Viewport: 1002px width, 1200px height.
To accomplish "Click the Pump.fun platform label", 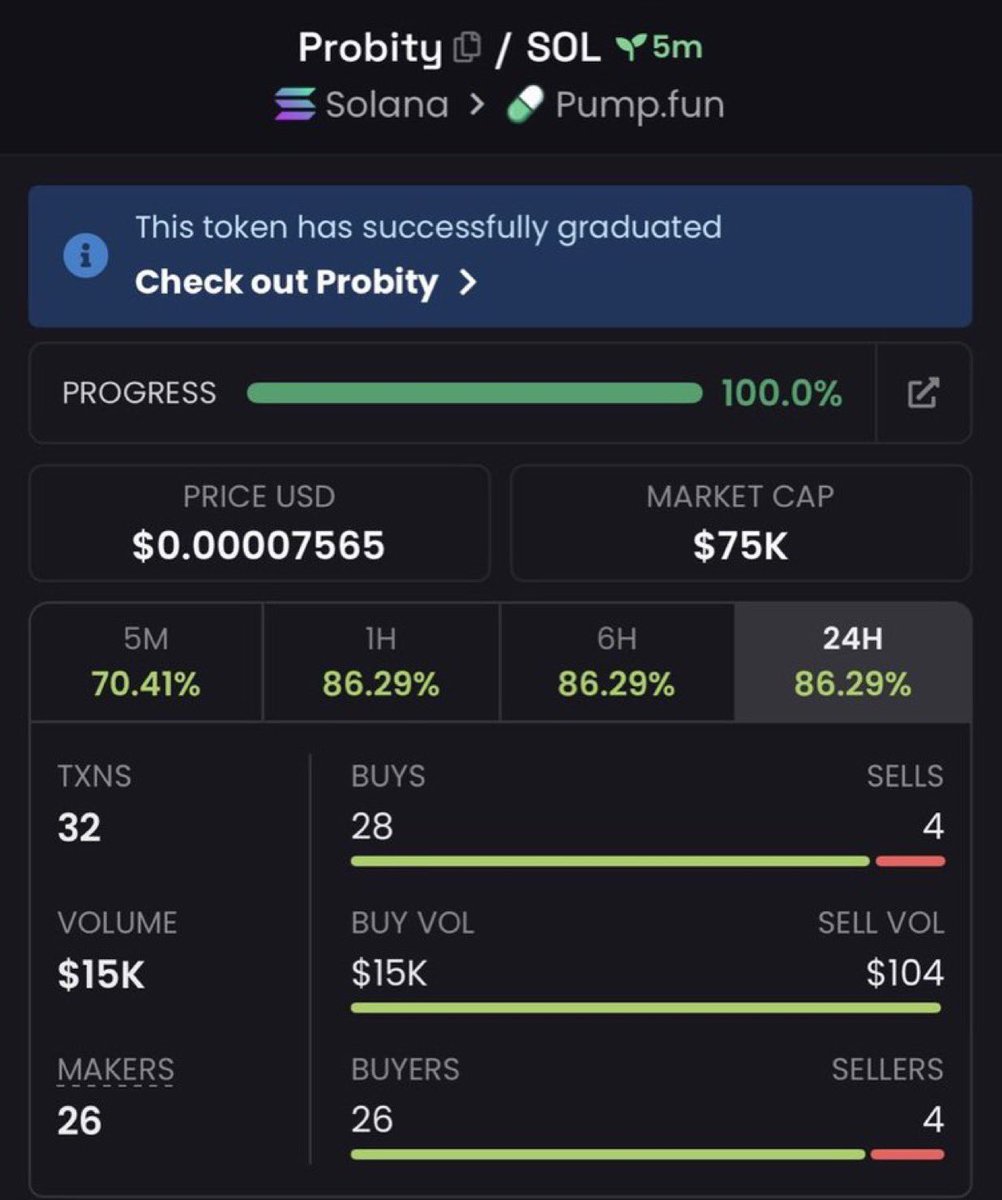I will (639, 104).
